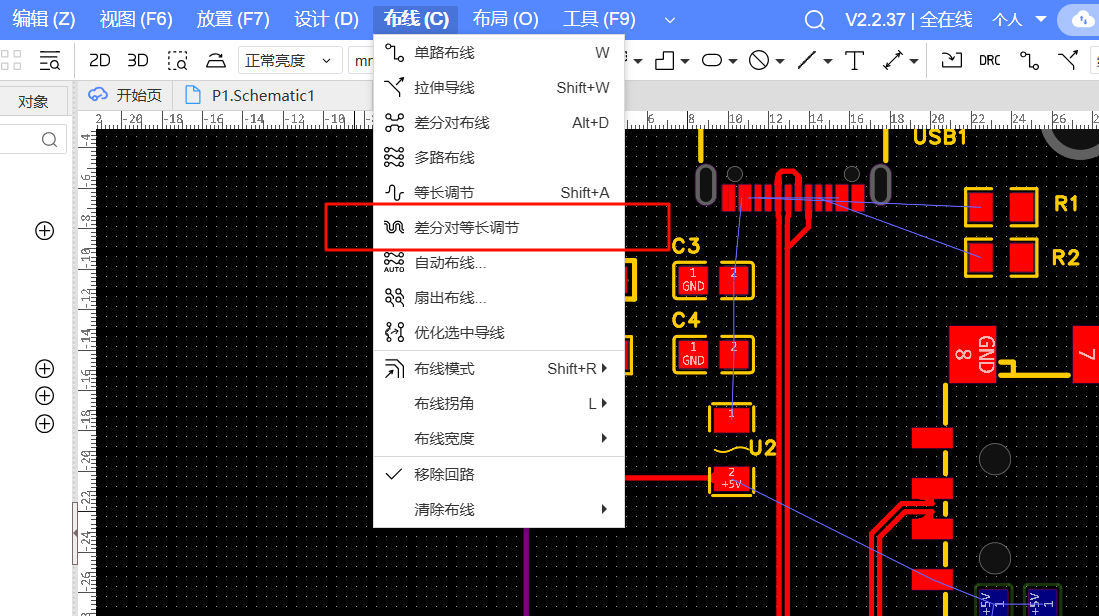Screen dimensions: 1099x616
Task: Click the C4 GND pad 1
Action: pos(692,355)
